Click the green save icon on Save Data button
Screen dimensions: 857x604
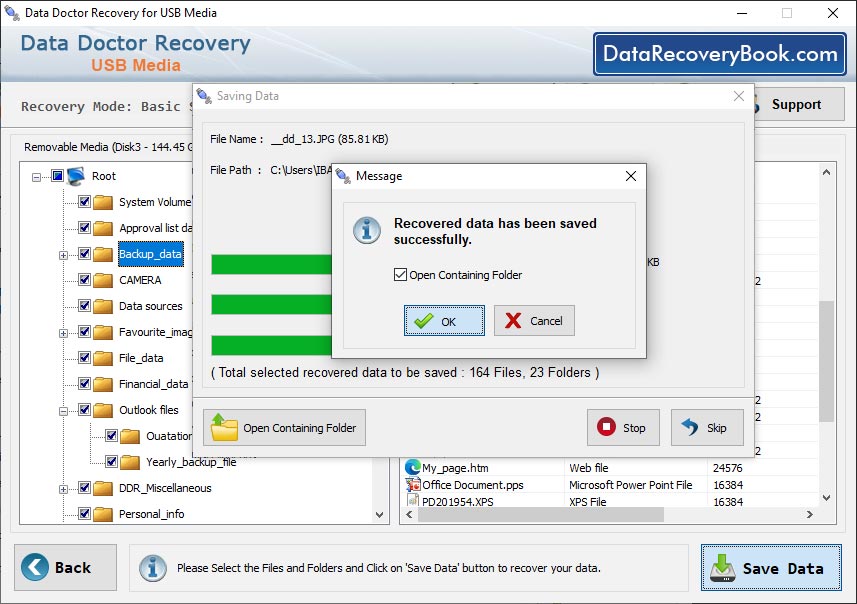pos(722,567)
